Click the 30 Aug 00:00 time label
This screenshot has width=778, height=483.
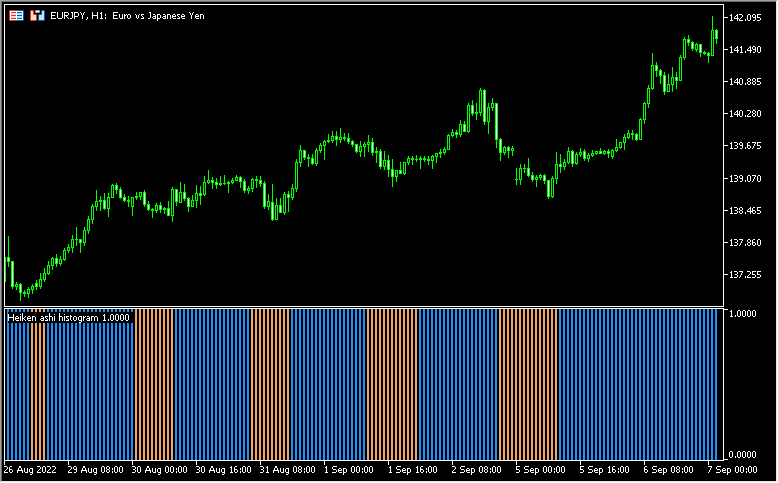click(x=156, y=469)
